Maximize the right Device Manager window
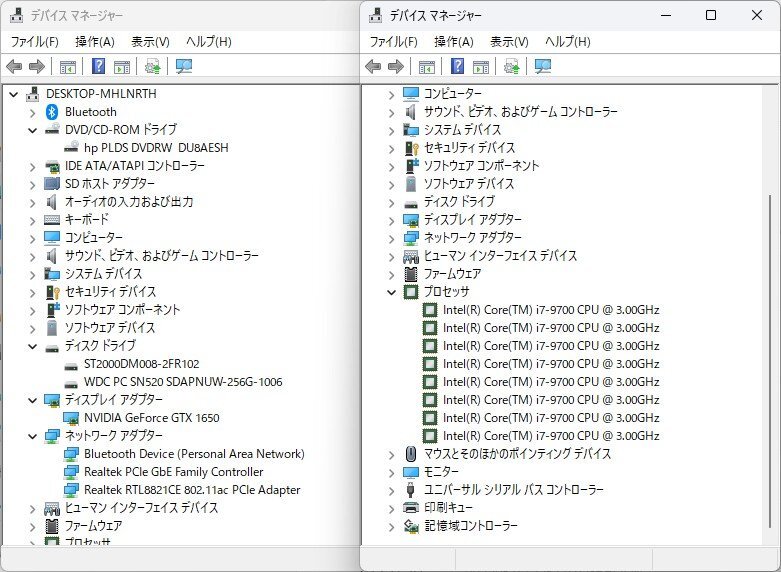The width and height of the screenshot is (781, 572). tap(710, 15)
